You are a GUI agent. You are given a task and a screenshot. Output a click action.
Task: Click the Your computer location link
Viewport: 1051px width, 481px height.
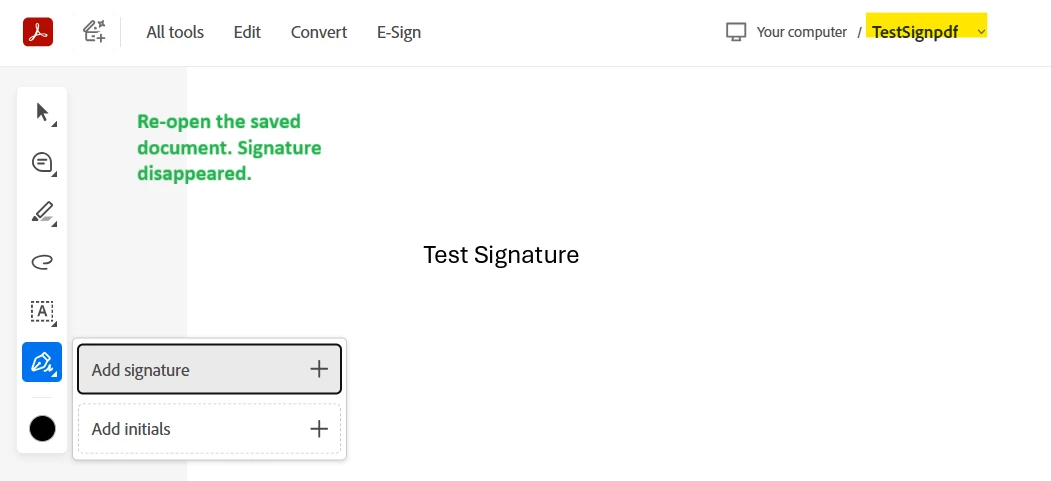click(x=802, y=32)
